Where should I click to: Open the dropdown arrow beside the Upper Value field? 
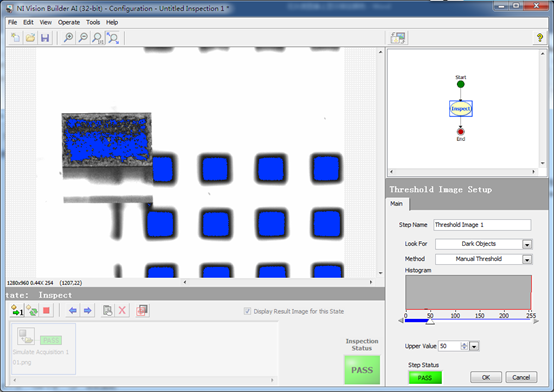point(474,346)
